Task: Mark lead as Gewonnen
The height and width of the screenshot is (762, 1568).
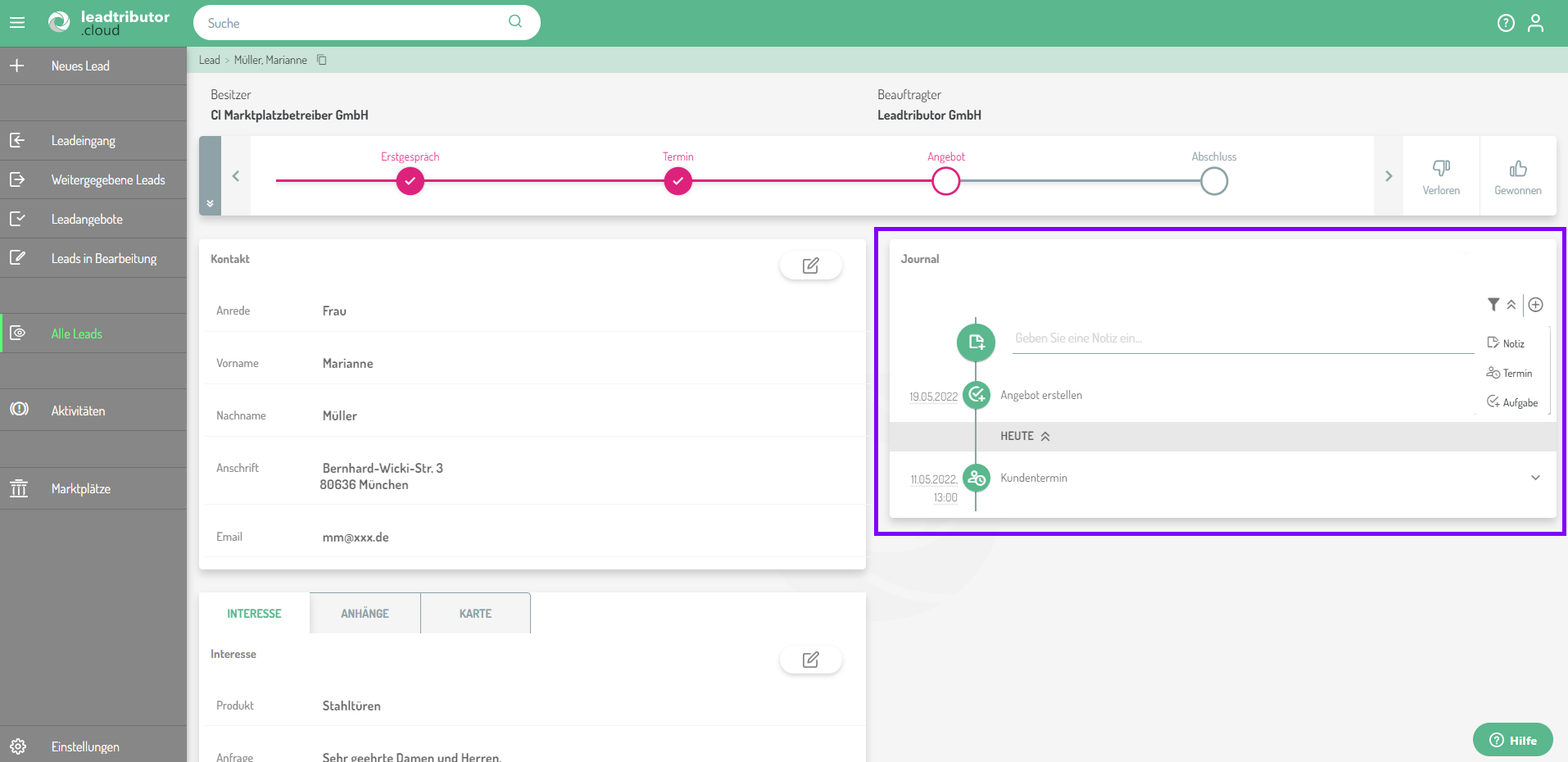Action: click(1517, 176)
